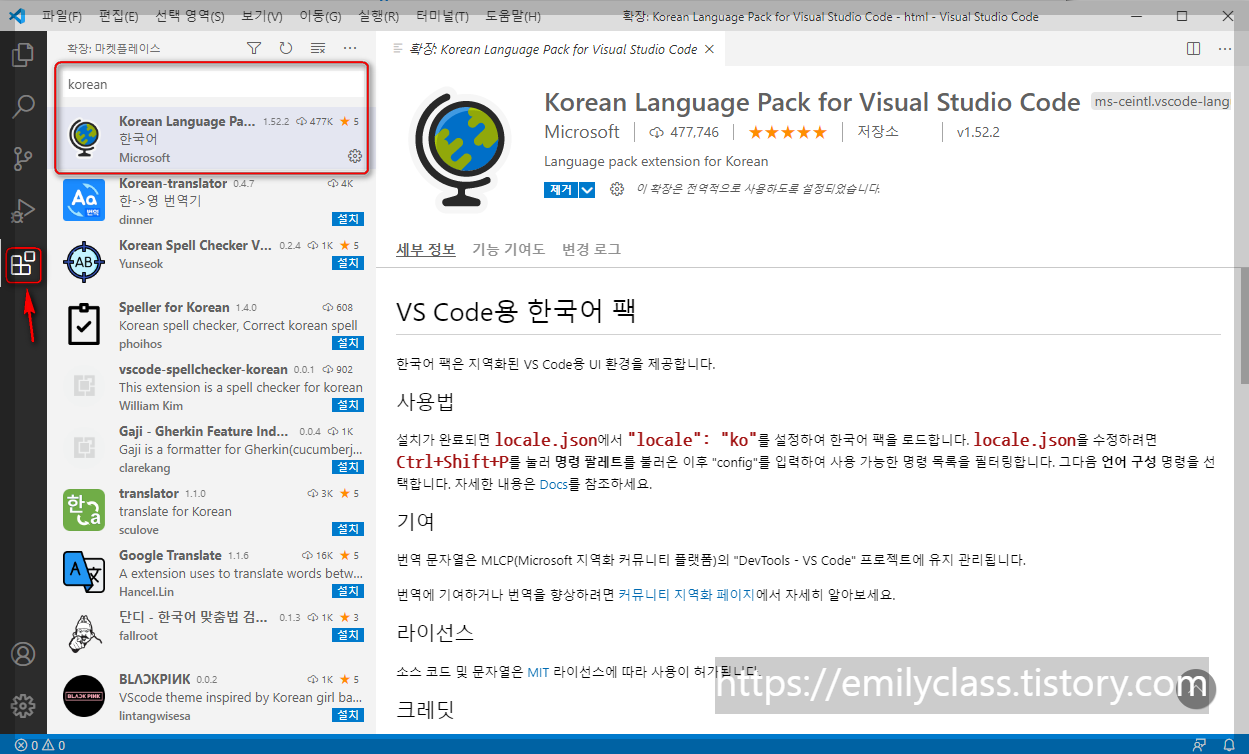Select the Korean Language Pack list entry
The image size is (1249, 754).
coord(212,139)
